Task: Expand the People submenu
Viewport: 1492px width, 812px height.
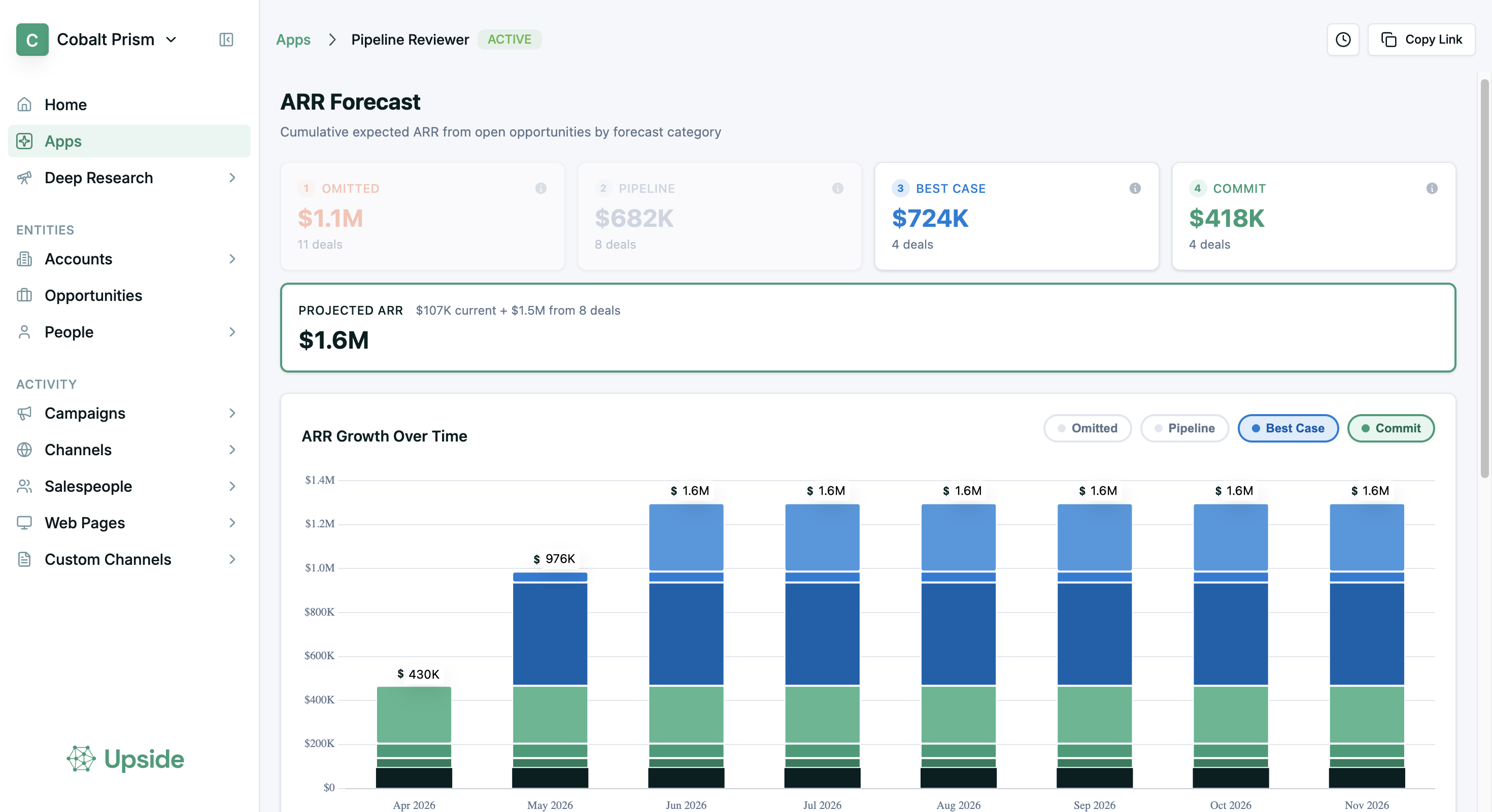Action: 232,331
